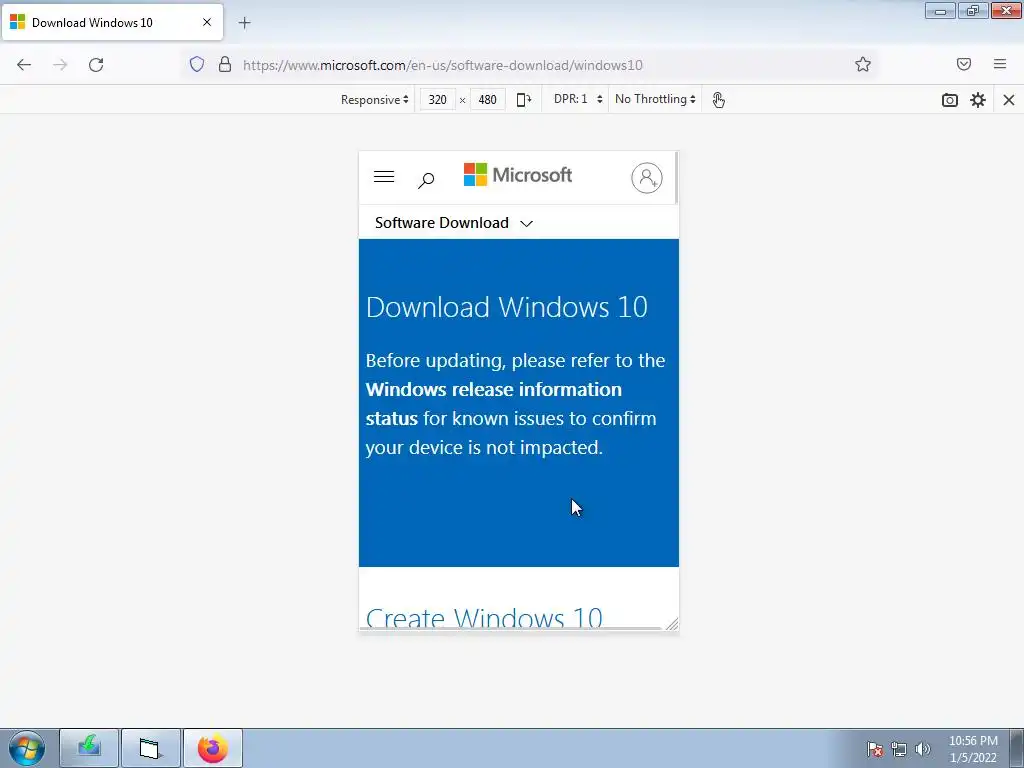Click the viewport resize handle corner

click(x=672, y=624)
